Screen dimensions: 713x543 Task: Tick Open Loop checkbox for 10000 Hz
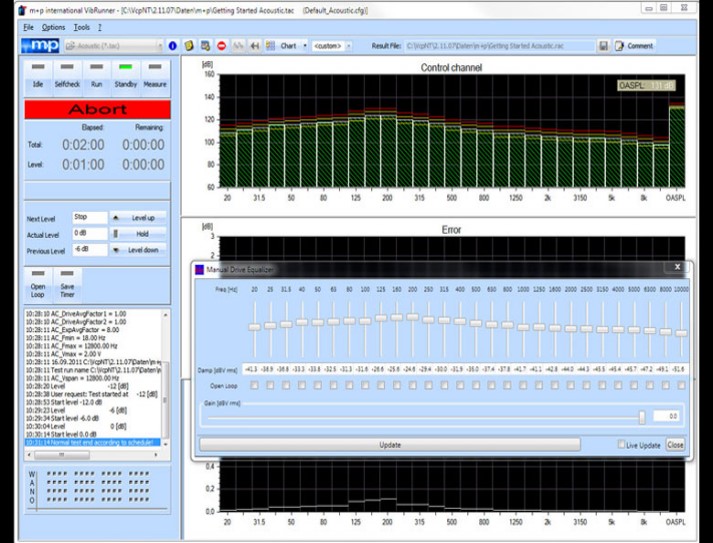click(681, 385)
